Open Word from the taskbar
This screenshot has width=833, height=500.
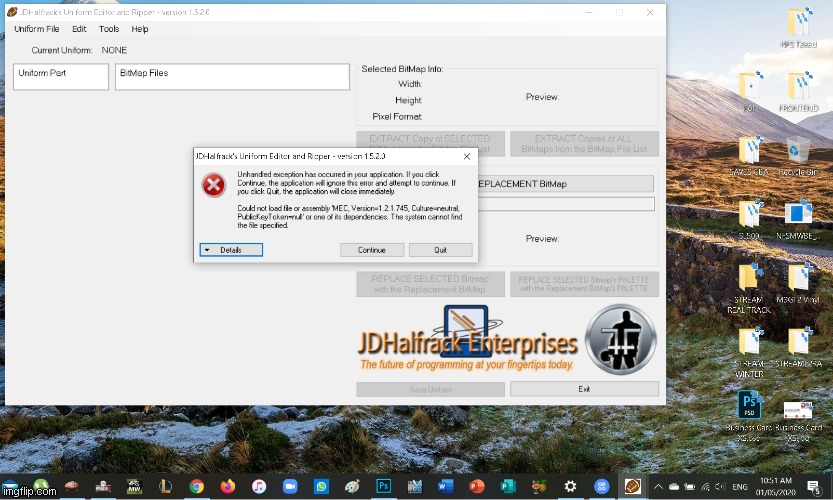tap(445, 486)
